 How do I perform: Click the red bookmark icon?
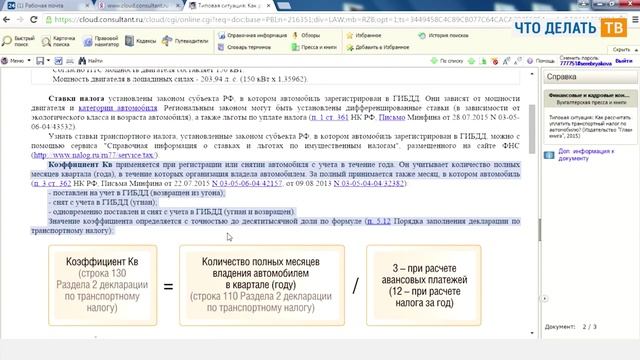point(495,61)
